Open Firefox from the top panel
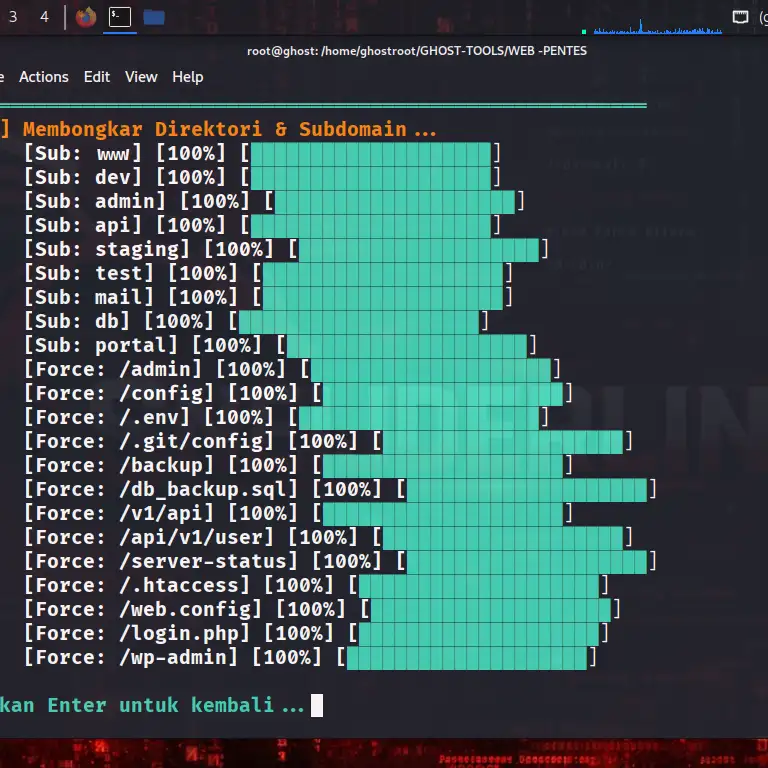The width and height of the screenshot is (768, 768). [86, 17]
